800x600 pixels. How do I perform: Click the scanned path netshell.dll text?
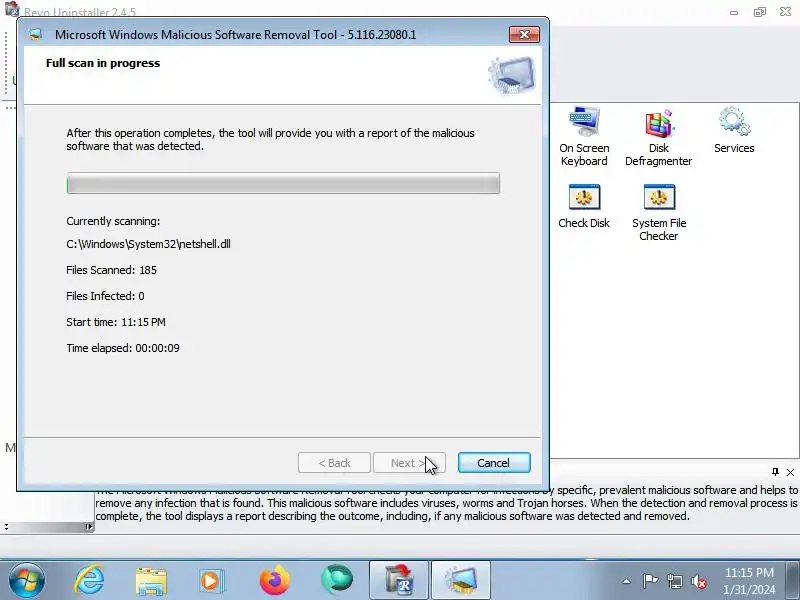tap(148, 244)
